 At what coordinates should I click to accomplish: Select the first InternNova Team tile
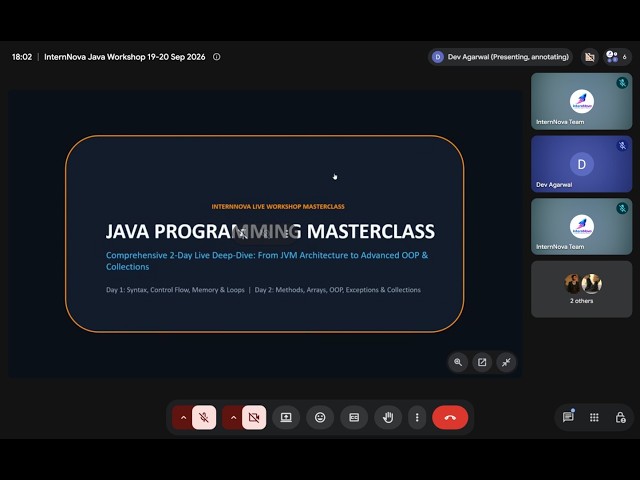(582, 101)
